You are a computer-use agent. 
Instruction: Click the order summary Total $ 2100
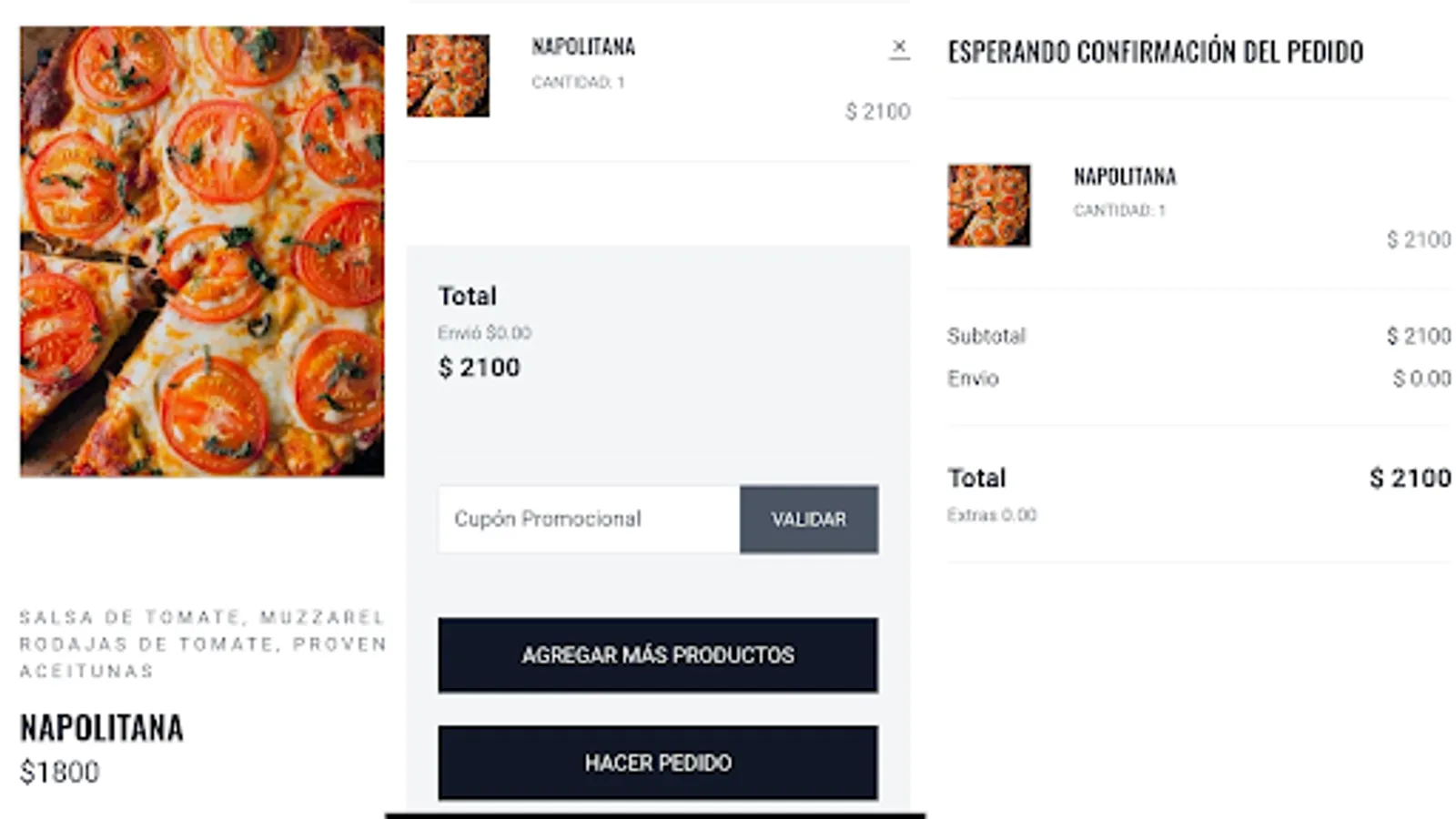(1410, 478)
